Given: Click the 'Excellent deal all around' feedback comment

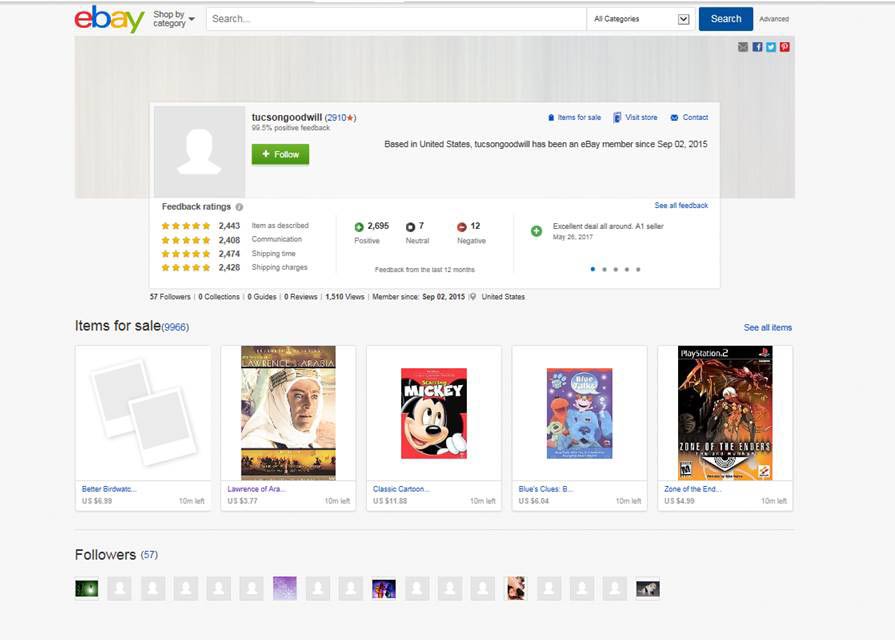Looking at the screenshot, I should click(608, 227).
